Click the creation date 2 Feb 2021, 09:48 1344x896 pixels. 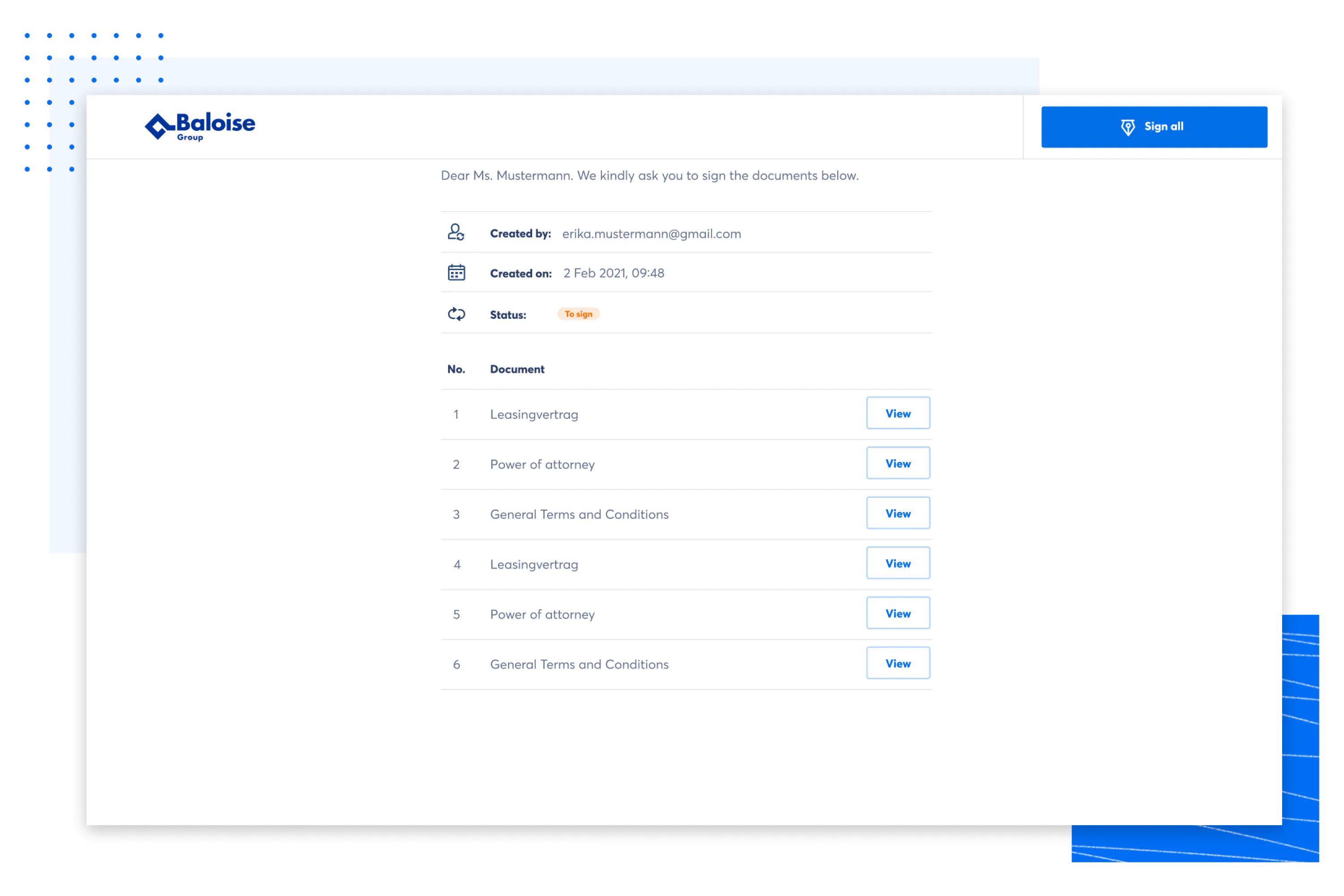click(x=613, y=273)
